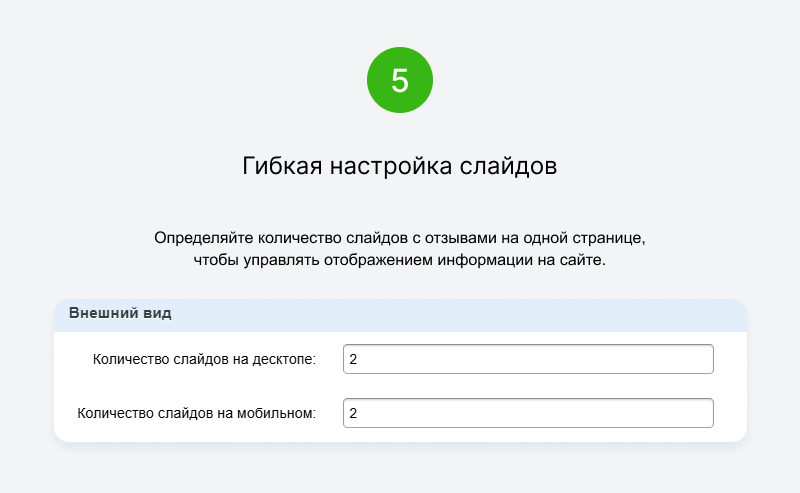Click the "Внешний вид" section header

tap(120, 313)
